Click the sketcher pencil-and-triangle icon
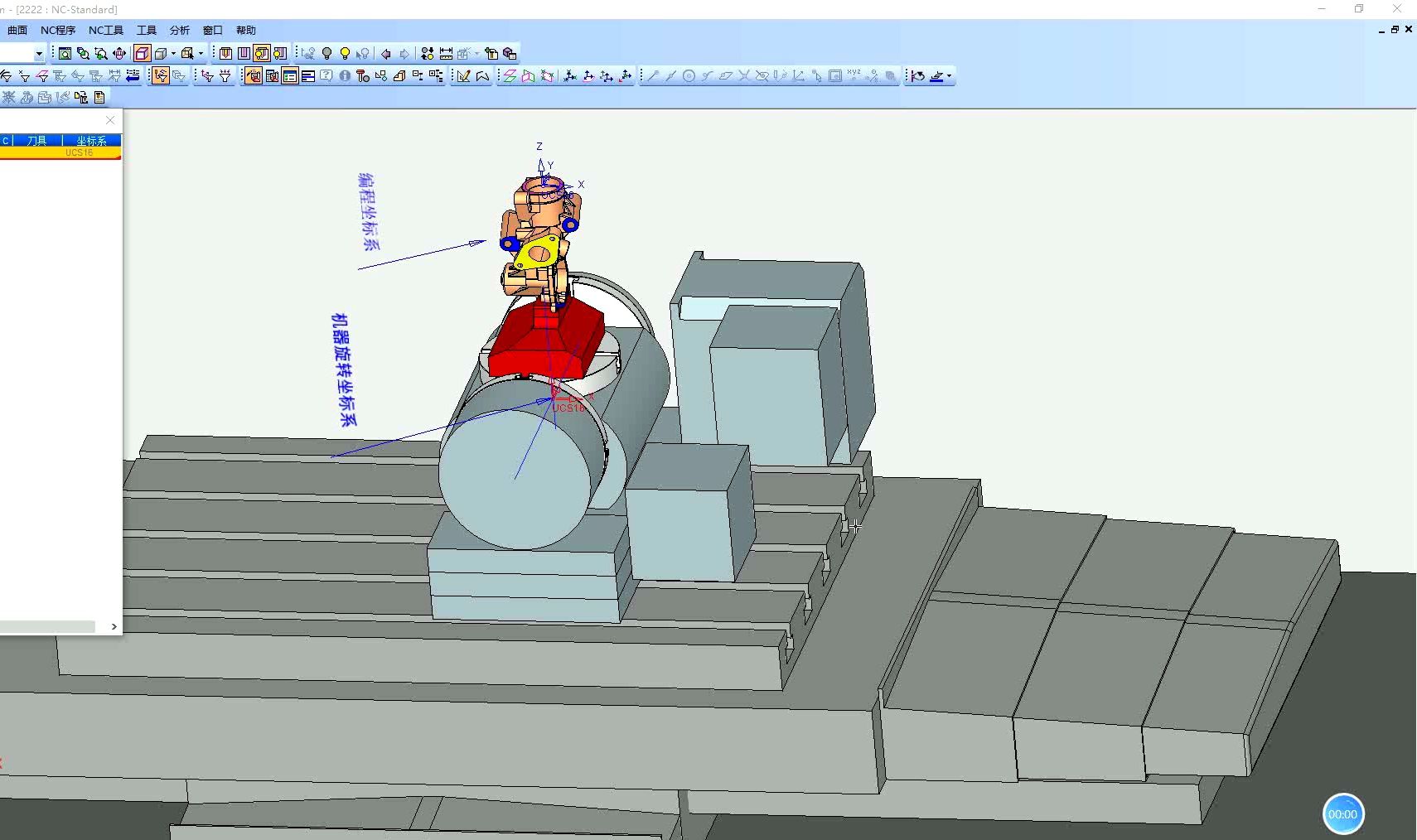The height and width of the screenshot is (840, 1417). click(x=464, y=76)
